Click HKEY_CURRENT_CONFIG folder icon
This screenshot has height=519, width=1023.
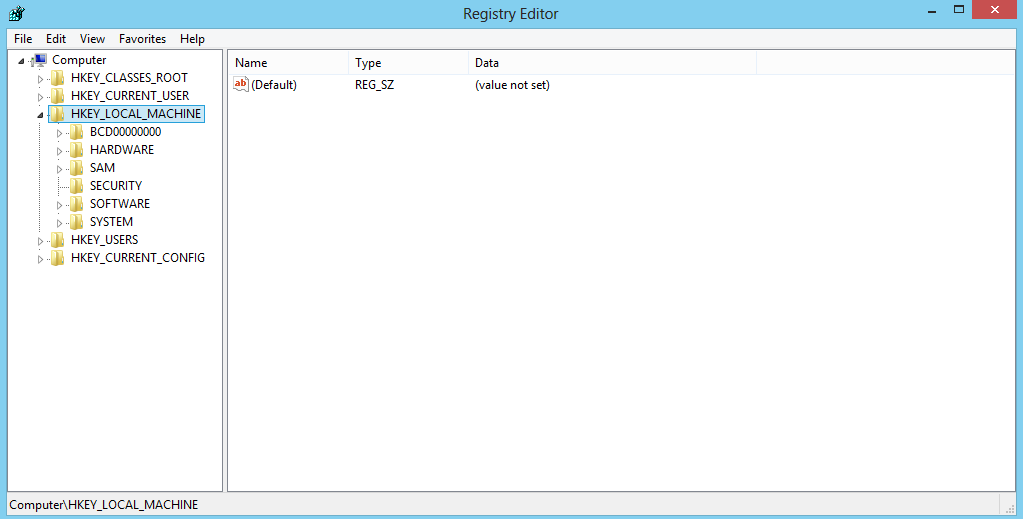pyautogui.click(x=57, y=258)
